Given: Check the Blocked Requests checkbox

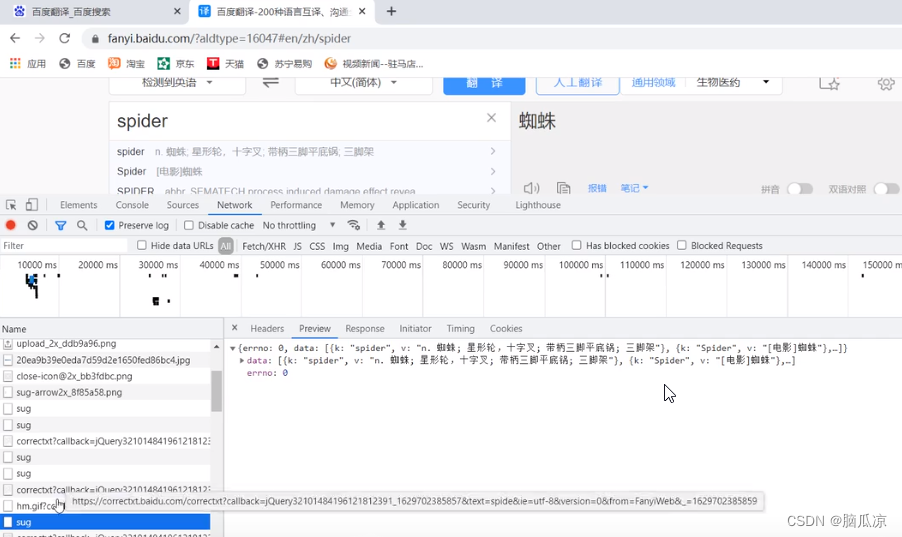Looking at the screenshot, I should 682,245.
